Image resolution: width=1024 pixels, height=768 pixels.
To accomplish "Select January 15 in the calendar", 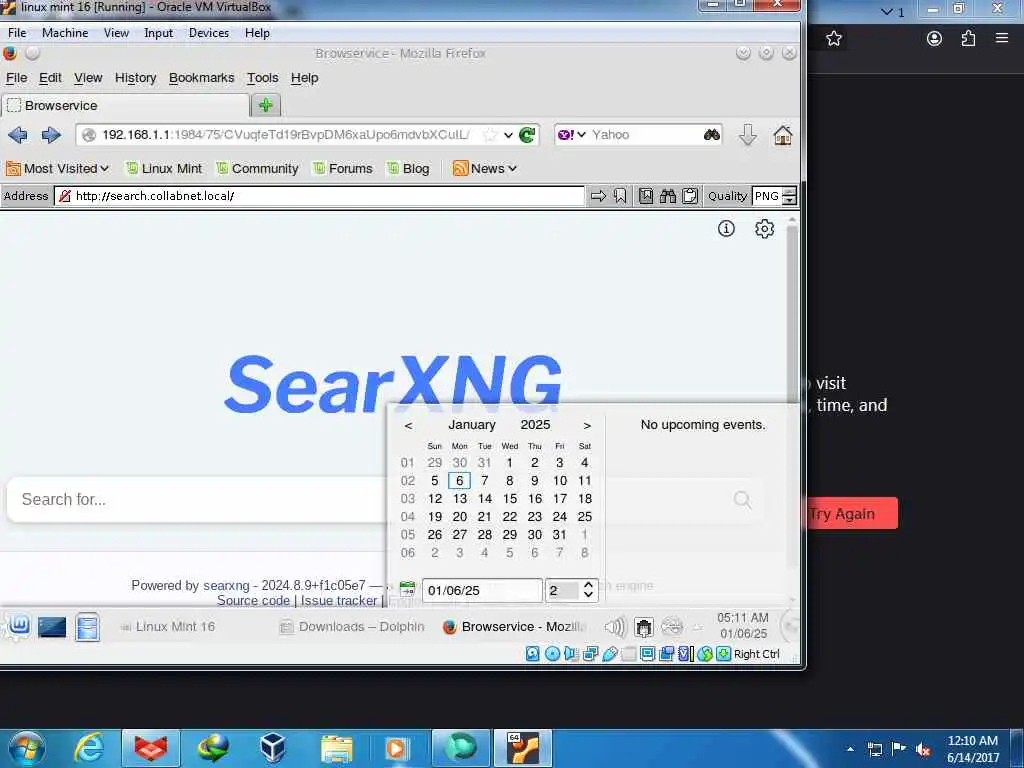I will tap(510, 498).
